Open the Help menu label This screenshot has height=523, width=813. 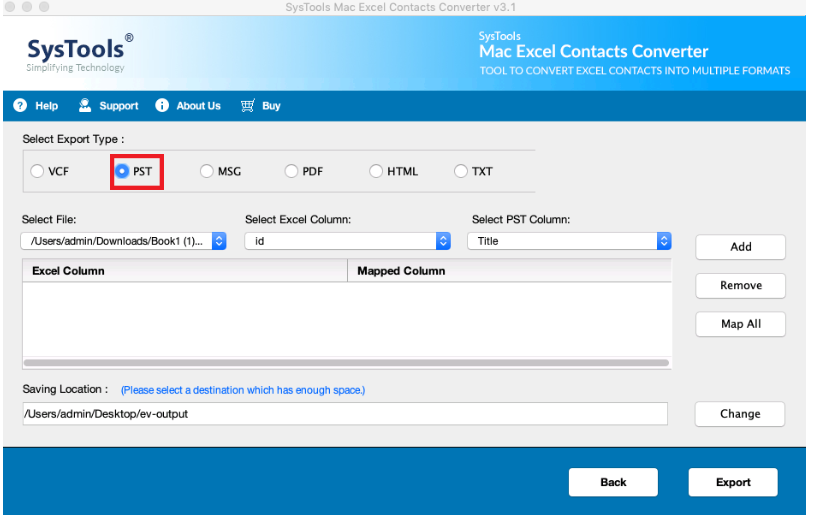point(47,106)
